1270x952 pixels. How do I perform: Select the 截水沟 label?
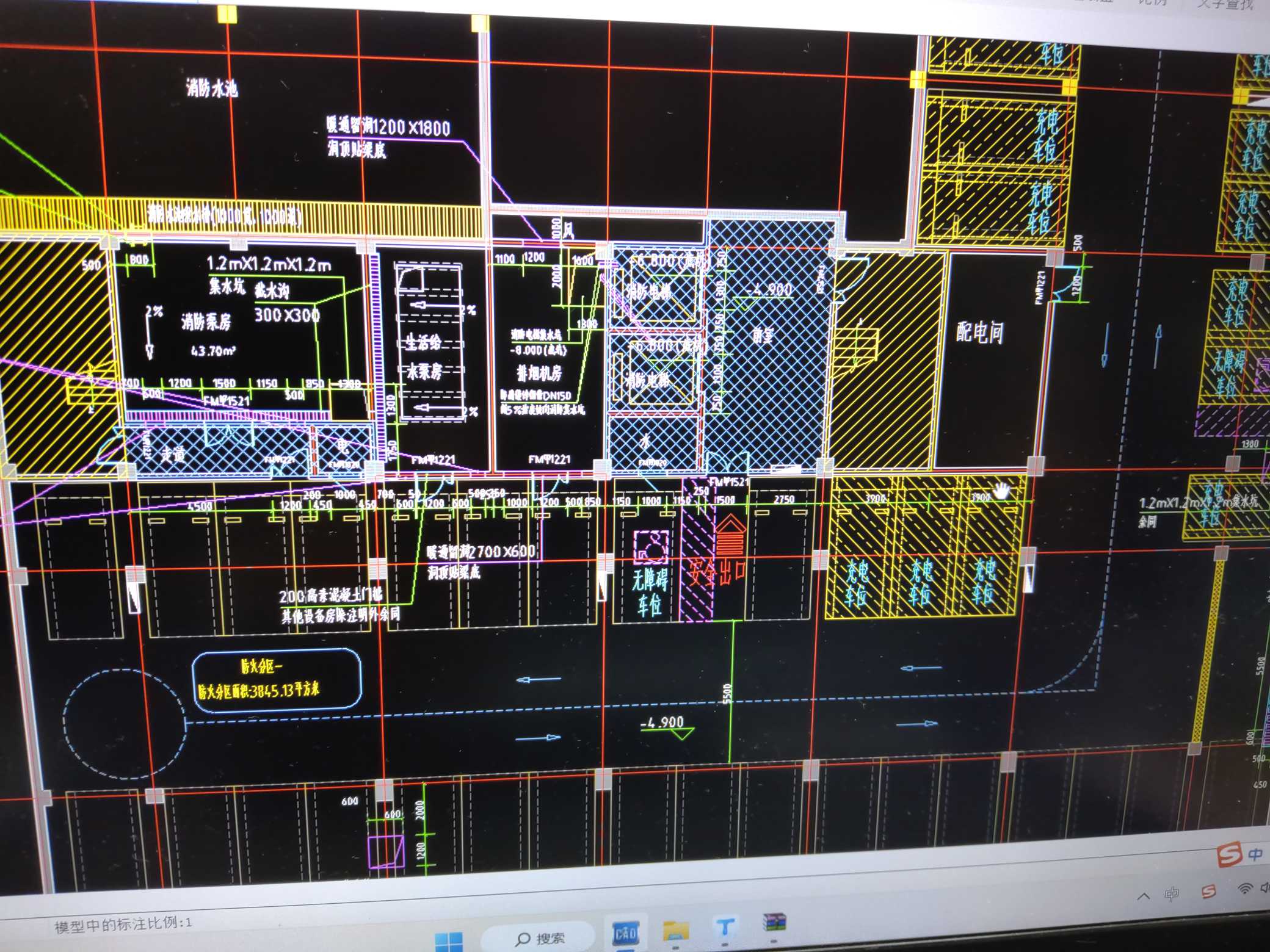(272, 290)
